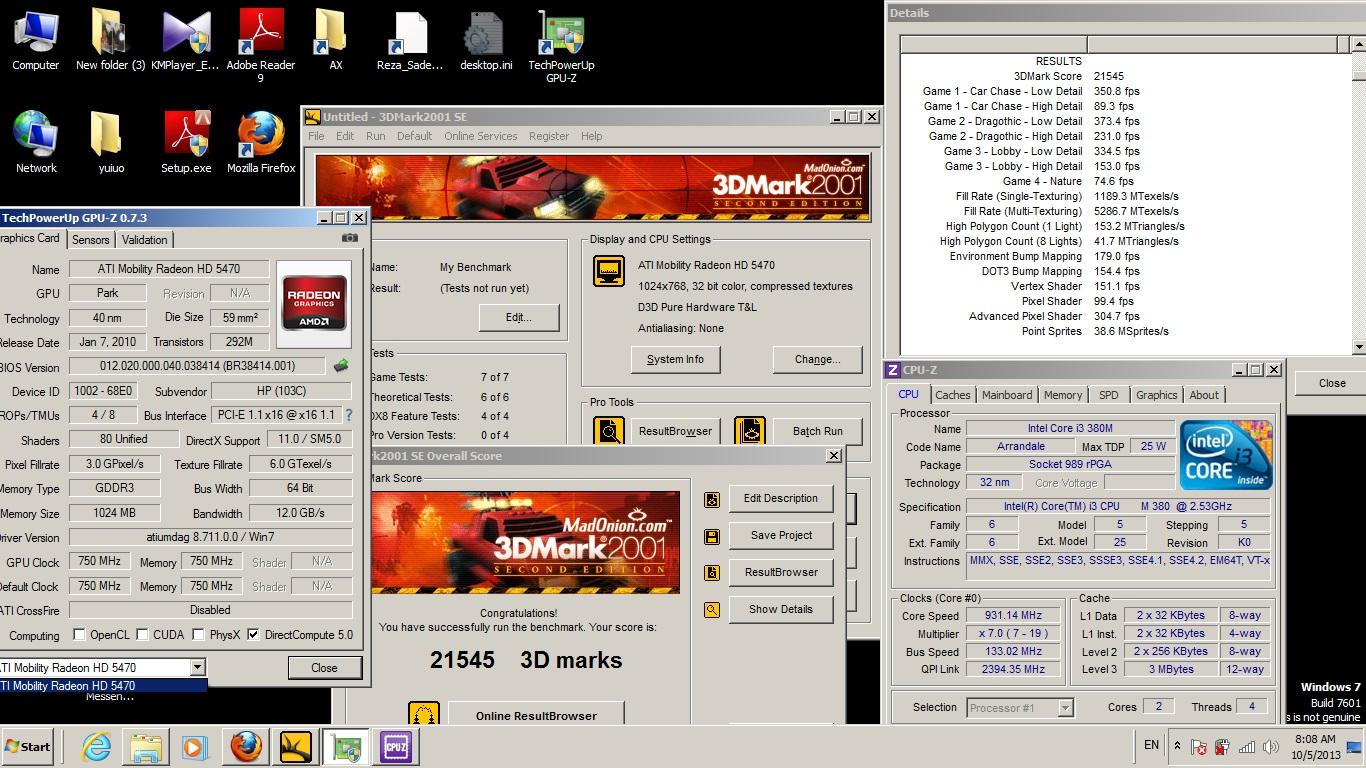Click the Edit... project button

coord(518,318)
